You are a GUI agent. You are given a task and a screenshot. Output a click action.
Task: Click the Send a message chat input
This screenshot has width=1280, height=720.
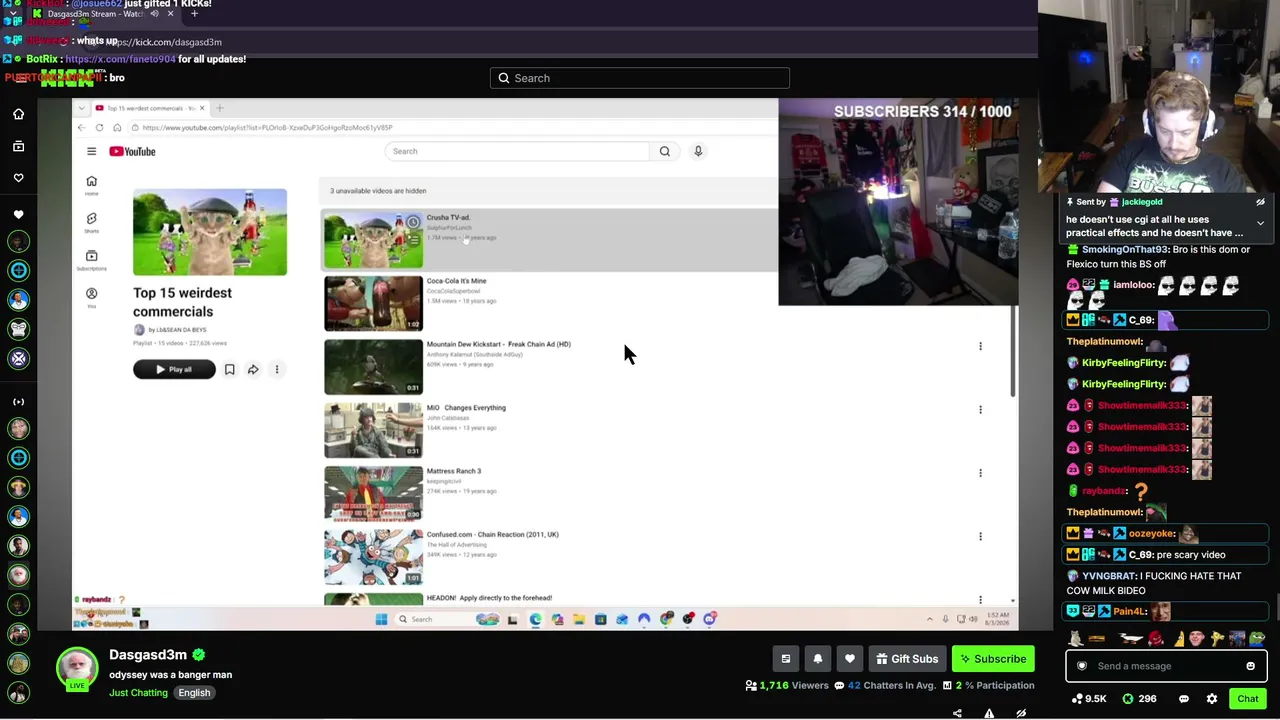1166,666
